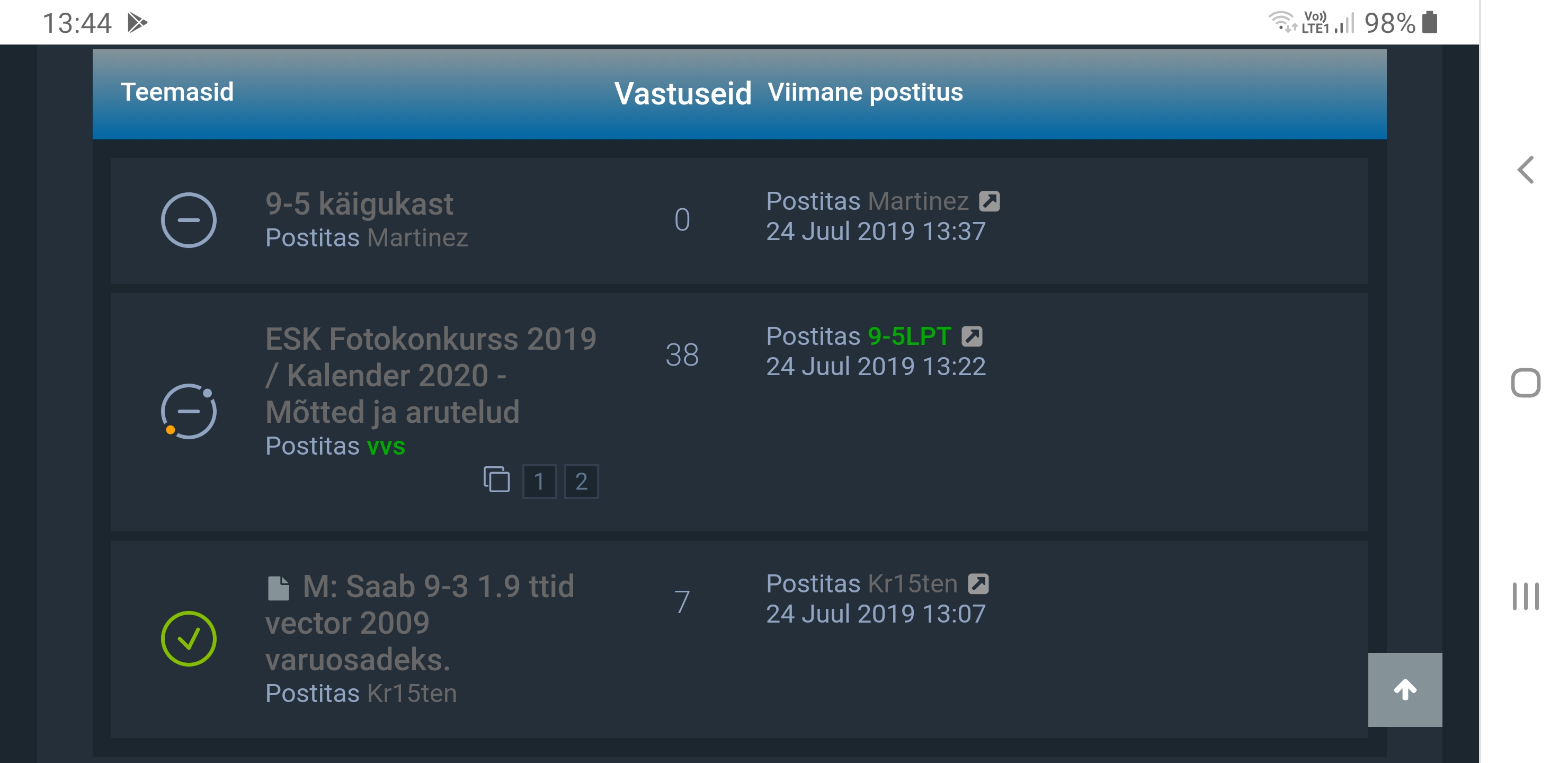
Task: Jump to page 1 of ESK Fotokonkurss topic
Action: tap(540, 481)
